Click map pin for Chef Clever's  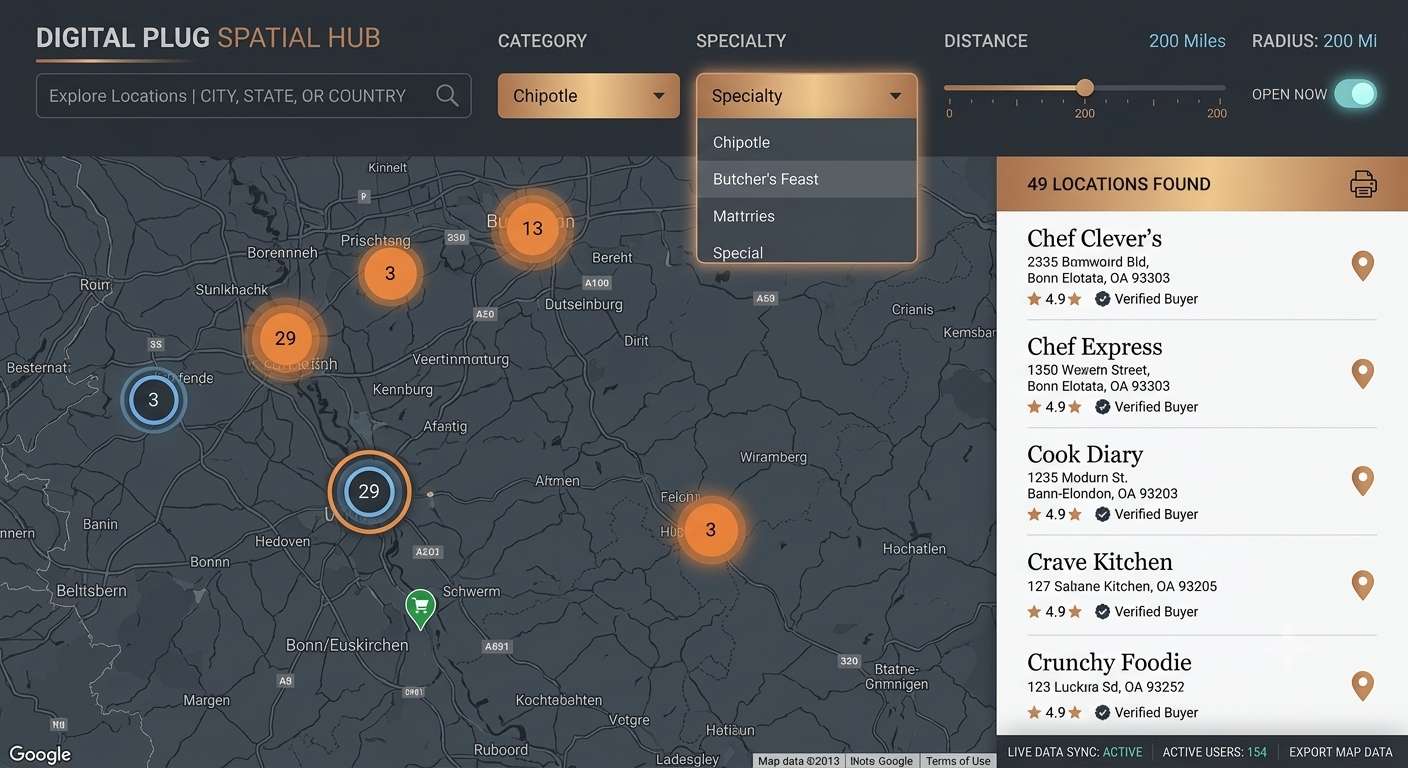tap(1362, 266)
